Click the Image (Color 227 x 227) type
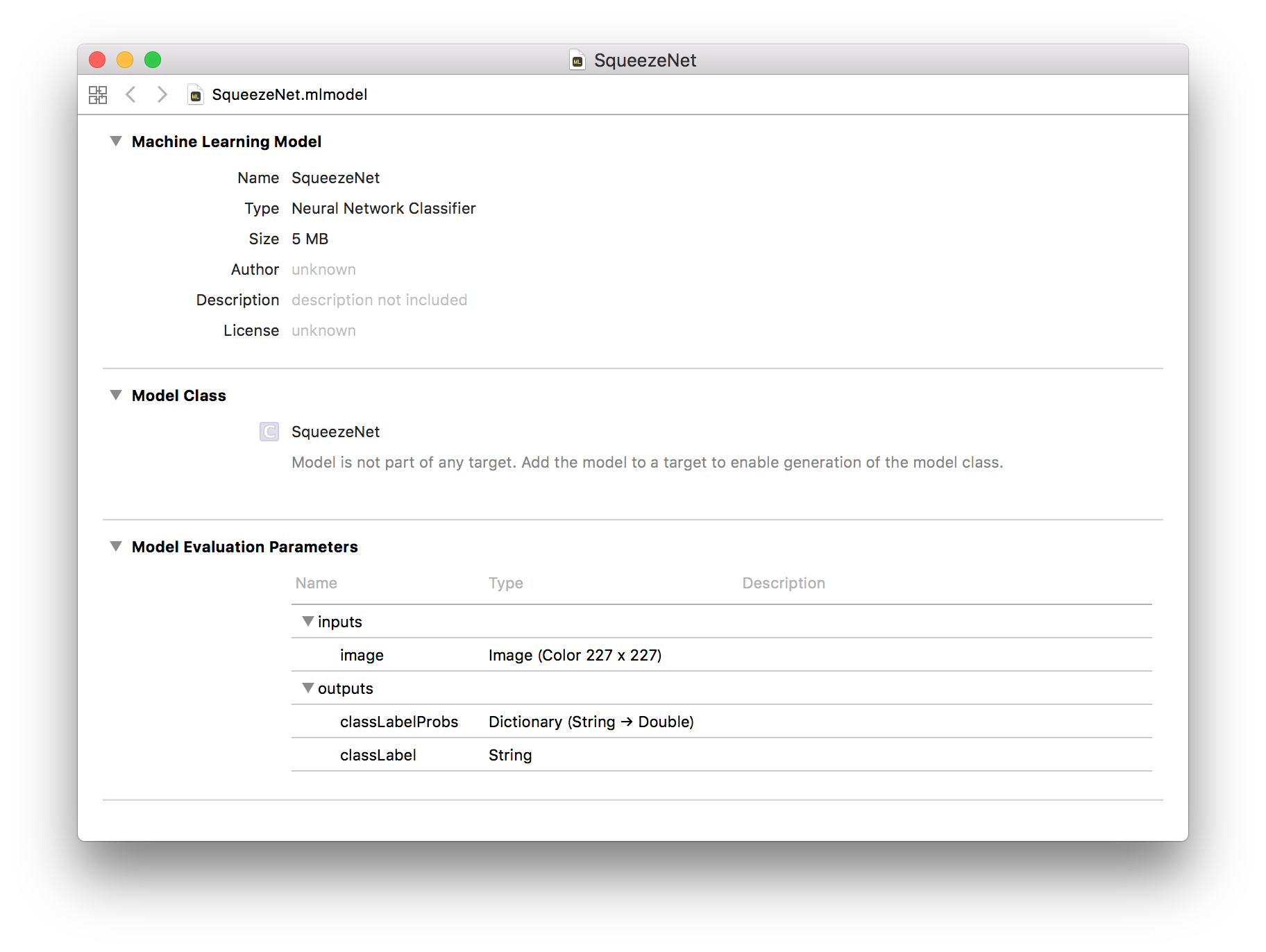Image resolution: width=1266 pixels, height=952 pixels. pos(575,655)
